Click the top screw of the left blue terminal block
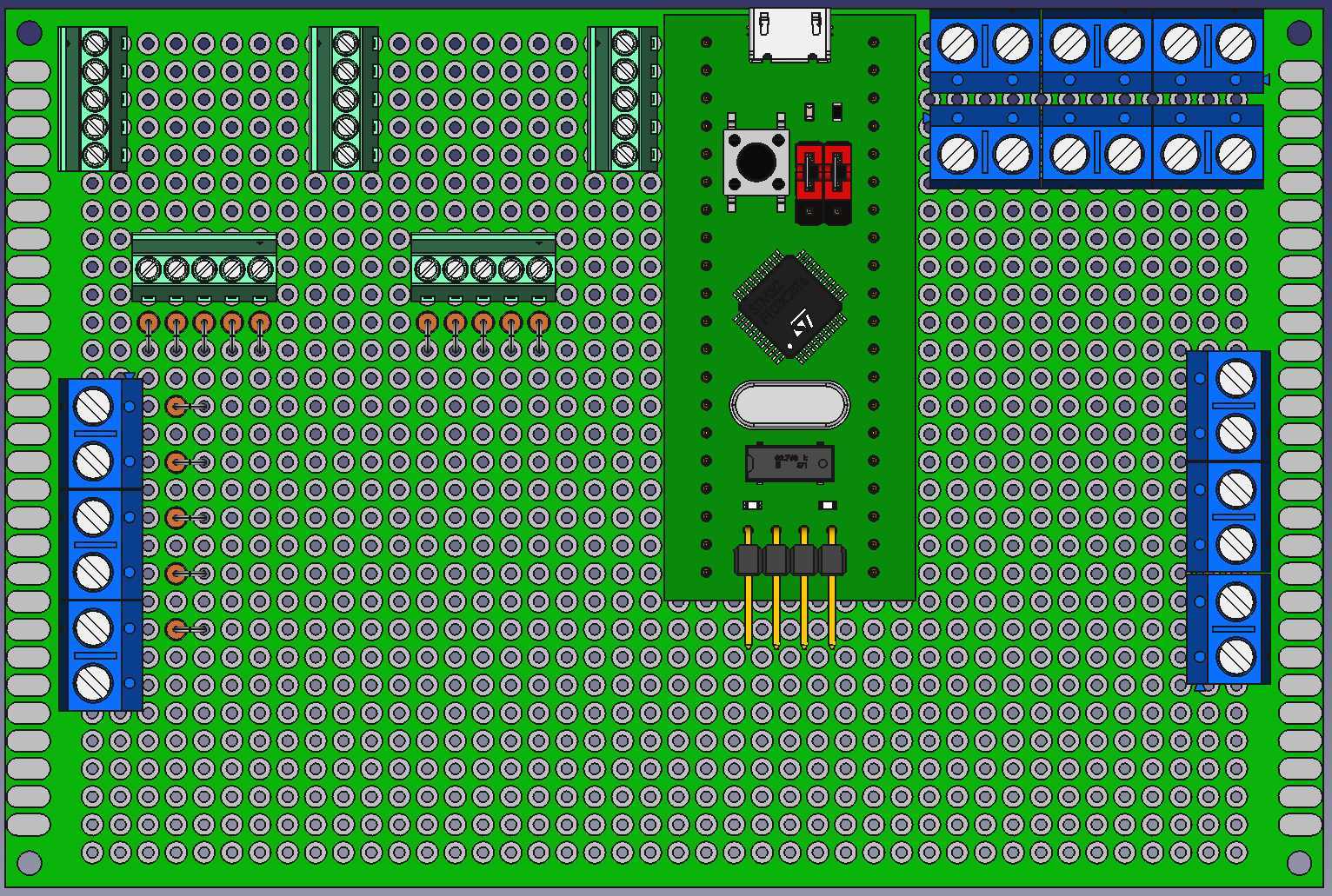 point(94,406)
